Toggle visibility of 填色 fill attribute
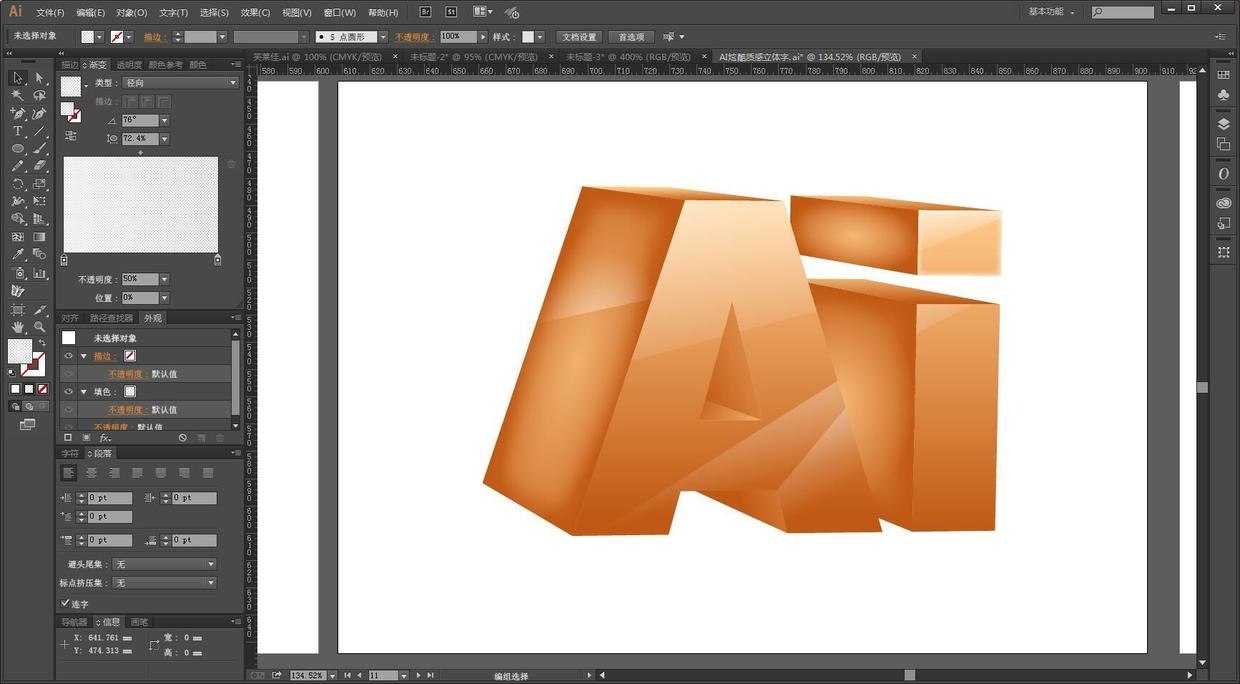The height and width of the screenshot is (684, 1240). click(x=69, y=392)
